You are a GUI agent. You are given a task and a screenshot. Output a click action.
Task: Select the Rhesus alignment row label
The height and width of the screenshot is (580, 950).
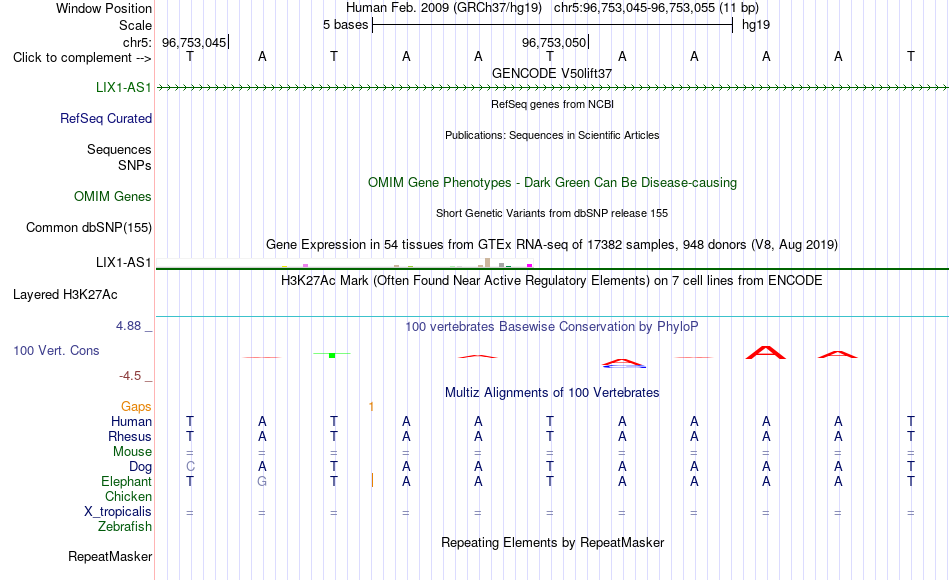click(130, 436)
